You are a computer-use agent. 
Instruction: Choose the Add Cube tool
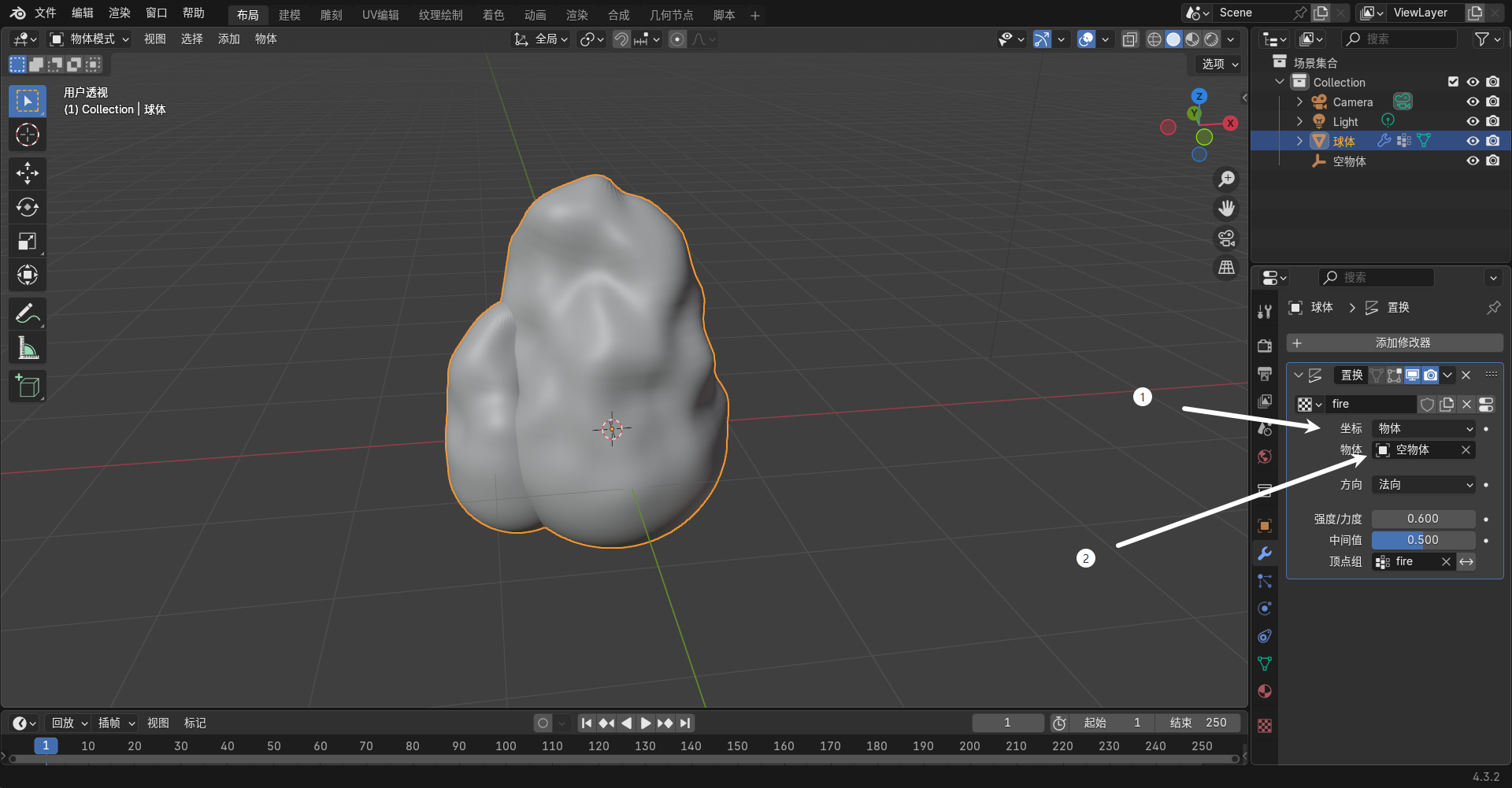[28, 387]
